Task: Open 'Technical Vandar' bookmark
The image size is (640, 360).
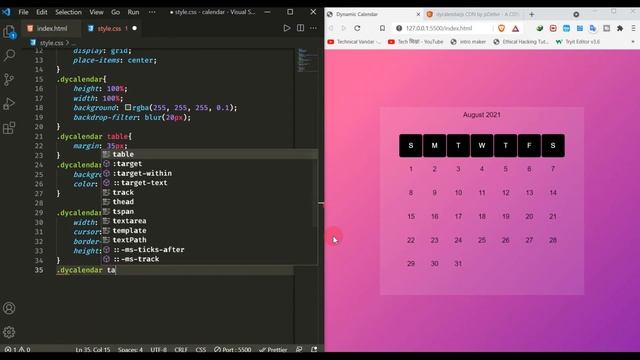Action: pos(354,42)
